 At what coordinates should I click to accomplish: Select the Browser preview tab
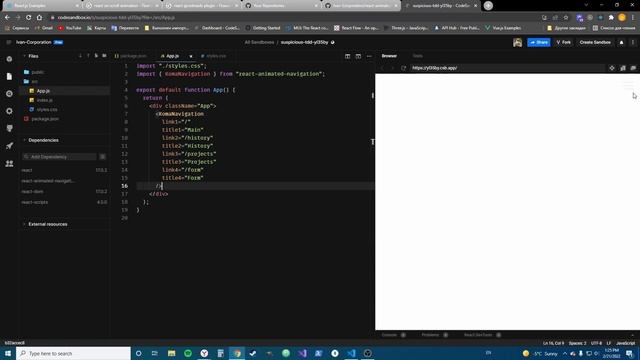point(389,56)
